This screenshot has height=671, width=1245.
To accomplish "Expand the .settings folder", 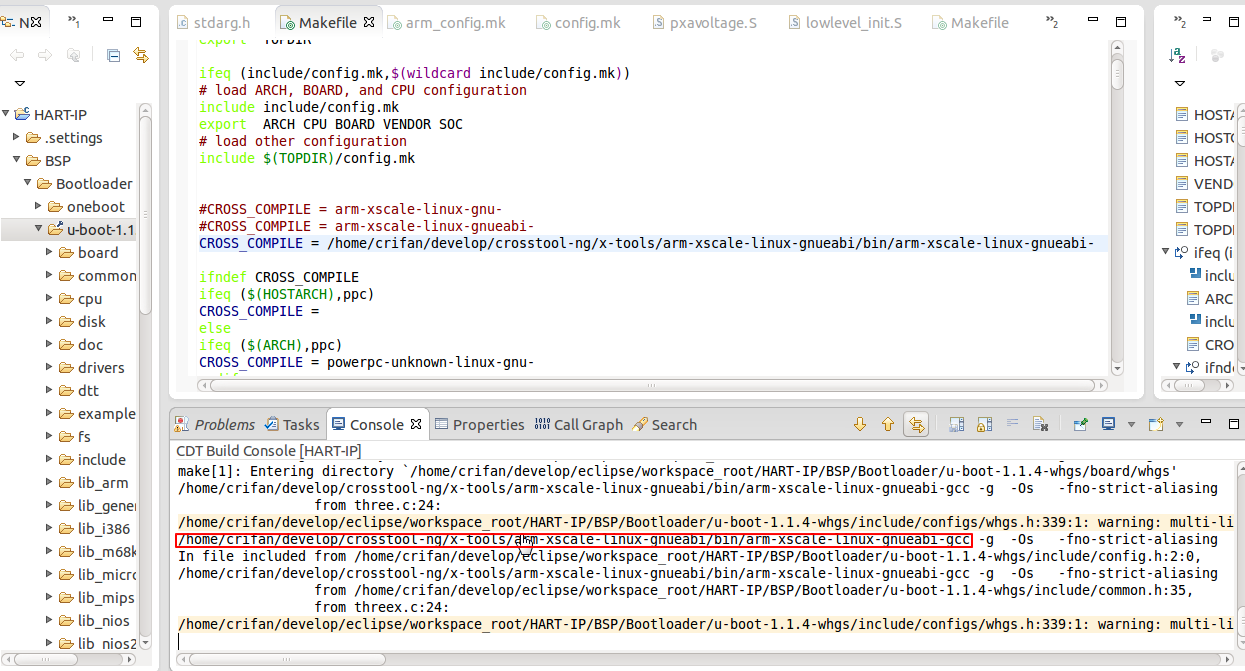I will pos(17,138).
